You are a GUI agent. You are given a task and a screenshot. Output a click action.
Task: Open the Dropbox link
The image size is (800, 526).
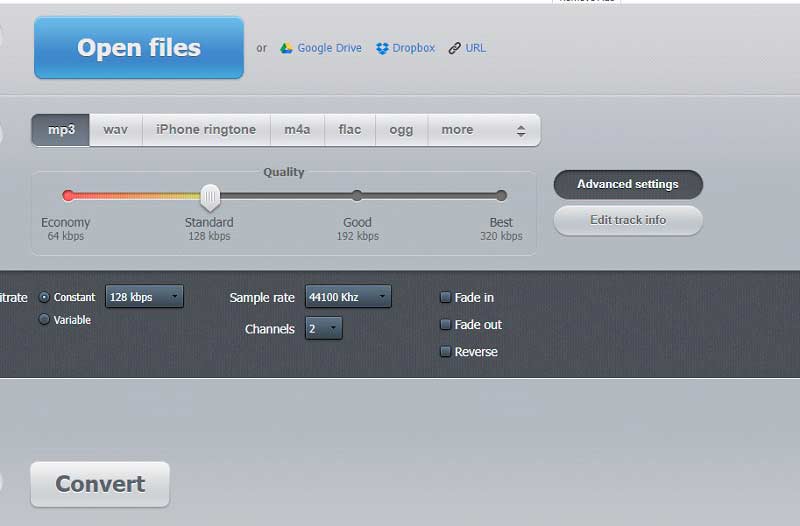[413, 48]
